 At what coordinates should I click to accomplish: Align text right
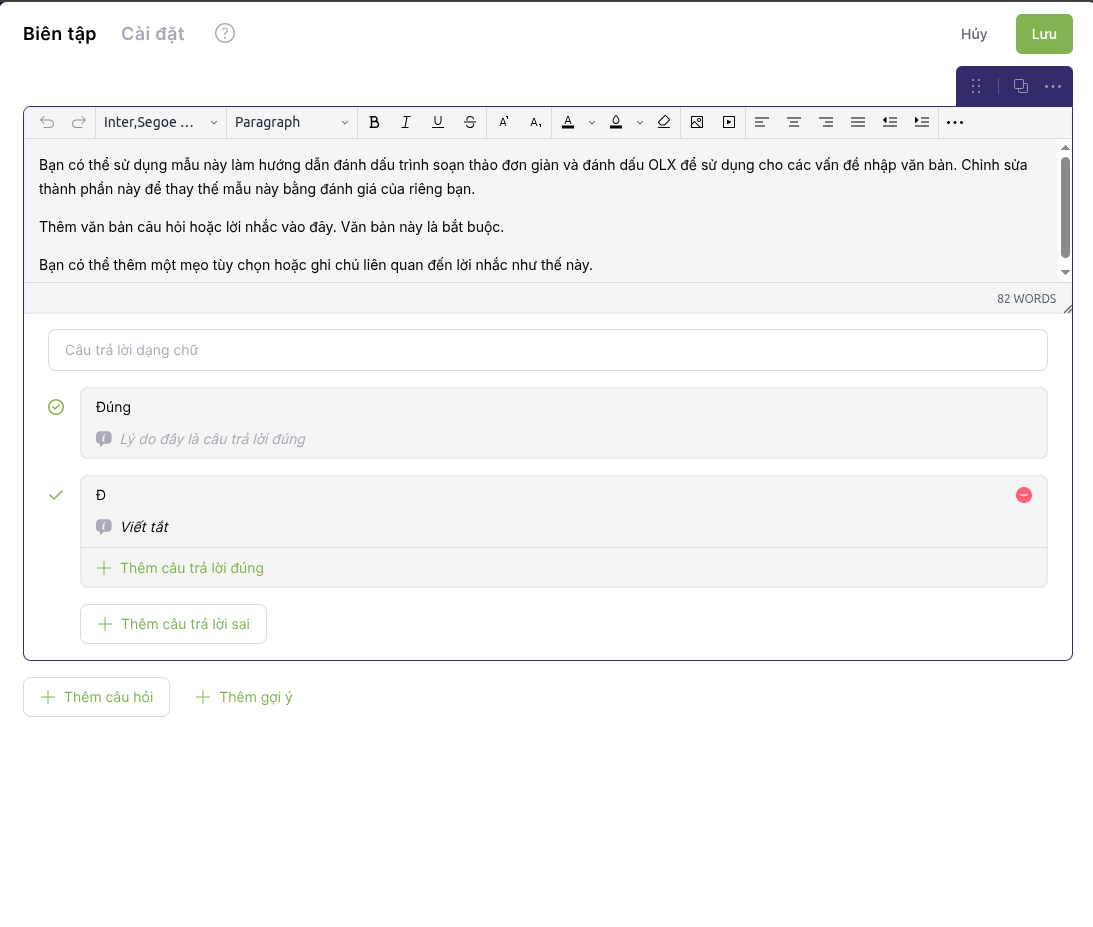point(826,123)
